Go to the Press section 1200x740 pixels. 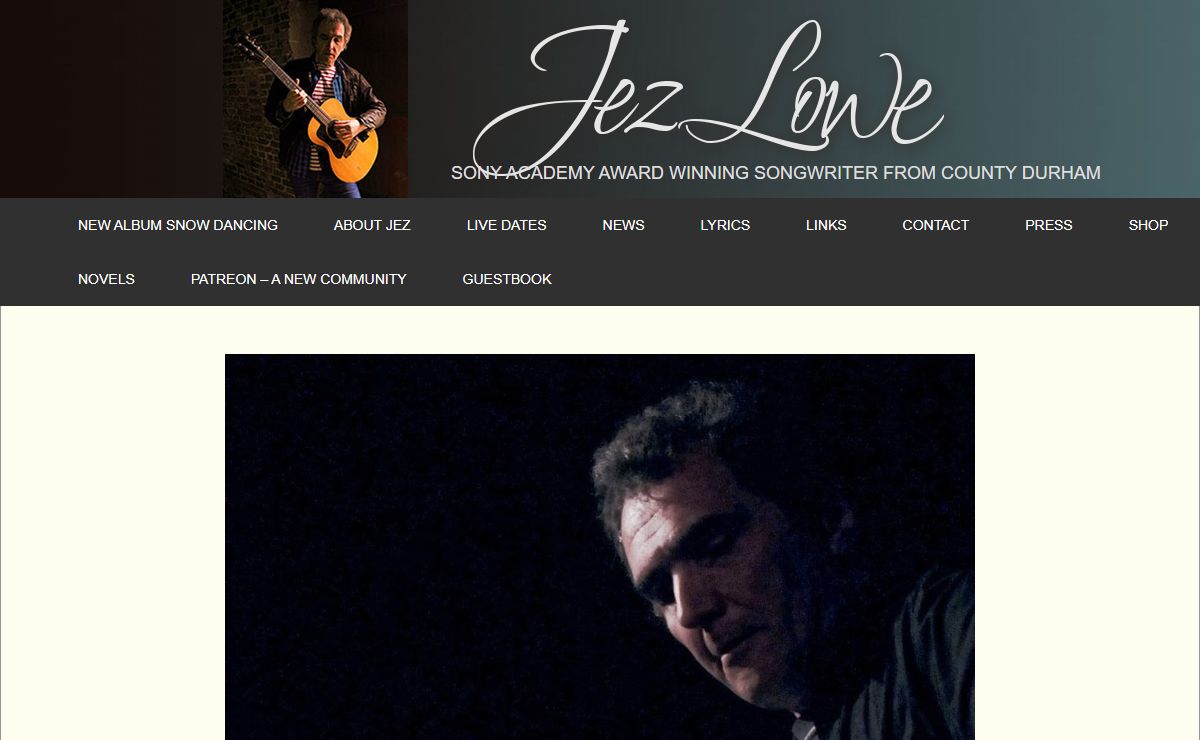pyautogui.click(x=1048, y=225)
